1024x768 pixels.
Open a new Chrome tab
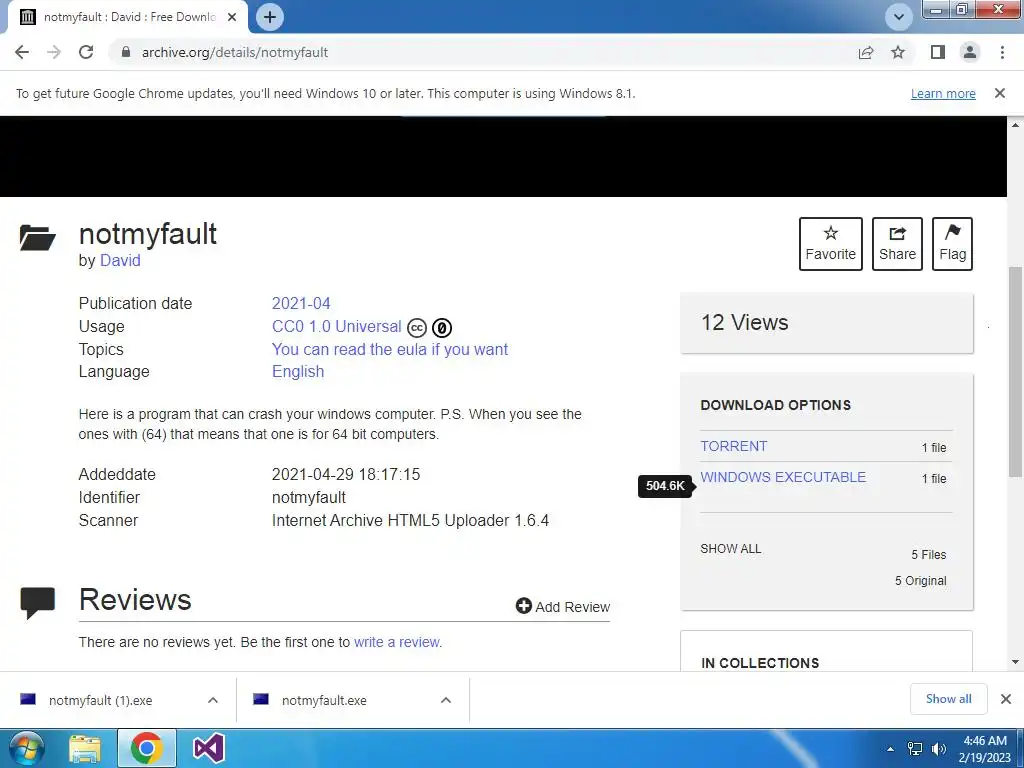click(x=270, y=17)
